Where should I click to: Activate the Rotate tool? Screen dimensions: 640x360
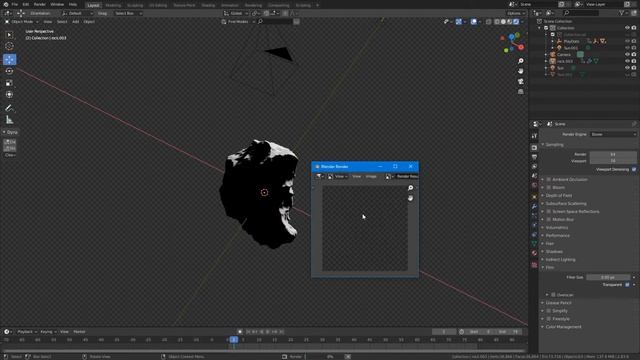[9, 71]
